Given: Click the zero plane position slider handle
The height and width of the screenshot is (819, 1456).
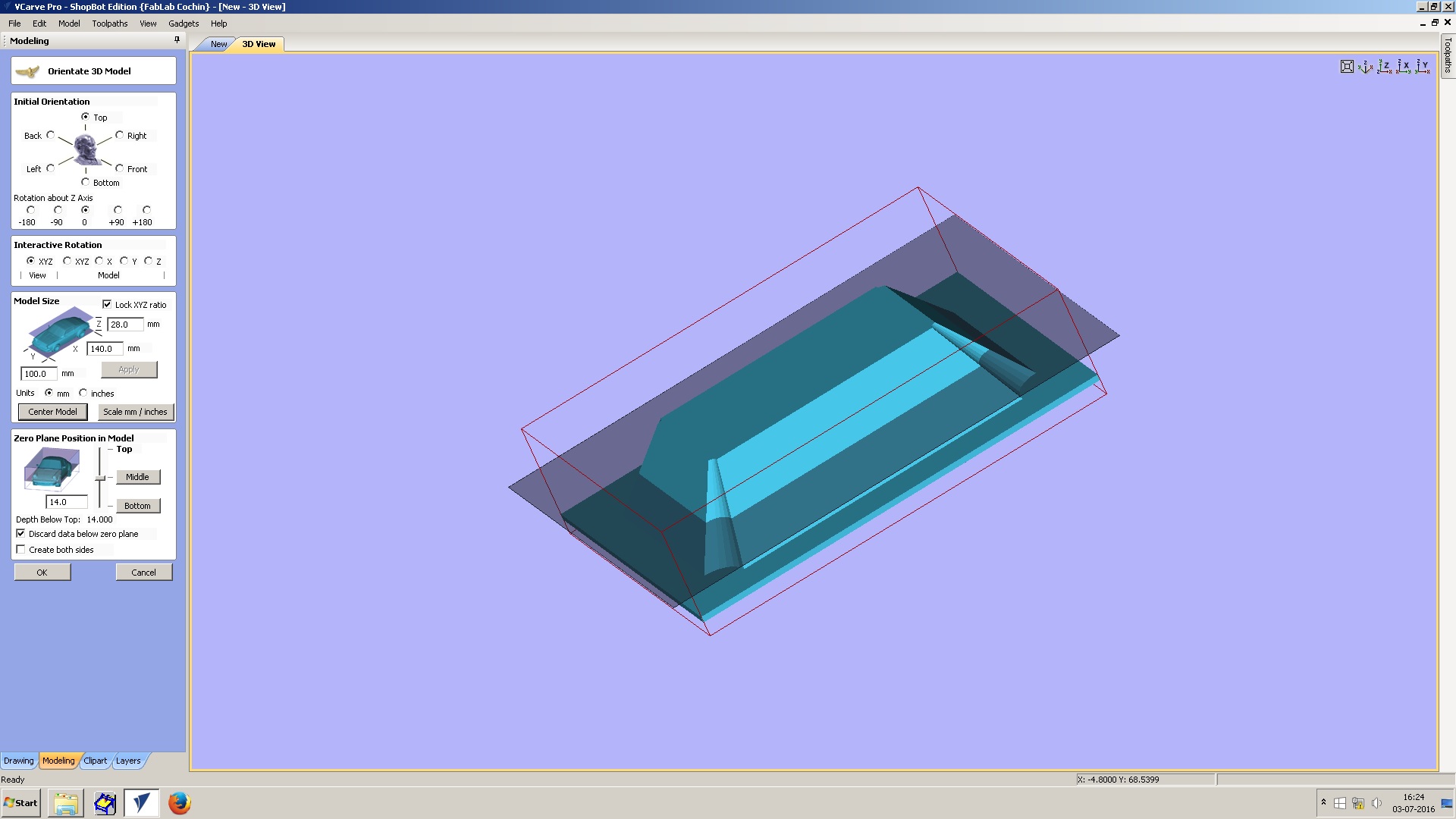Looking at the screenshot, I should pyautogui.click(x=100, y=478).
